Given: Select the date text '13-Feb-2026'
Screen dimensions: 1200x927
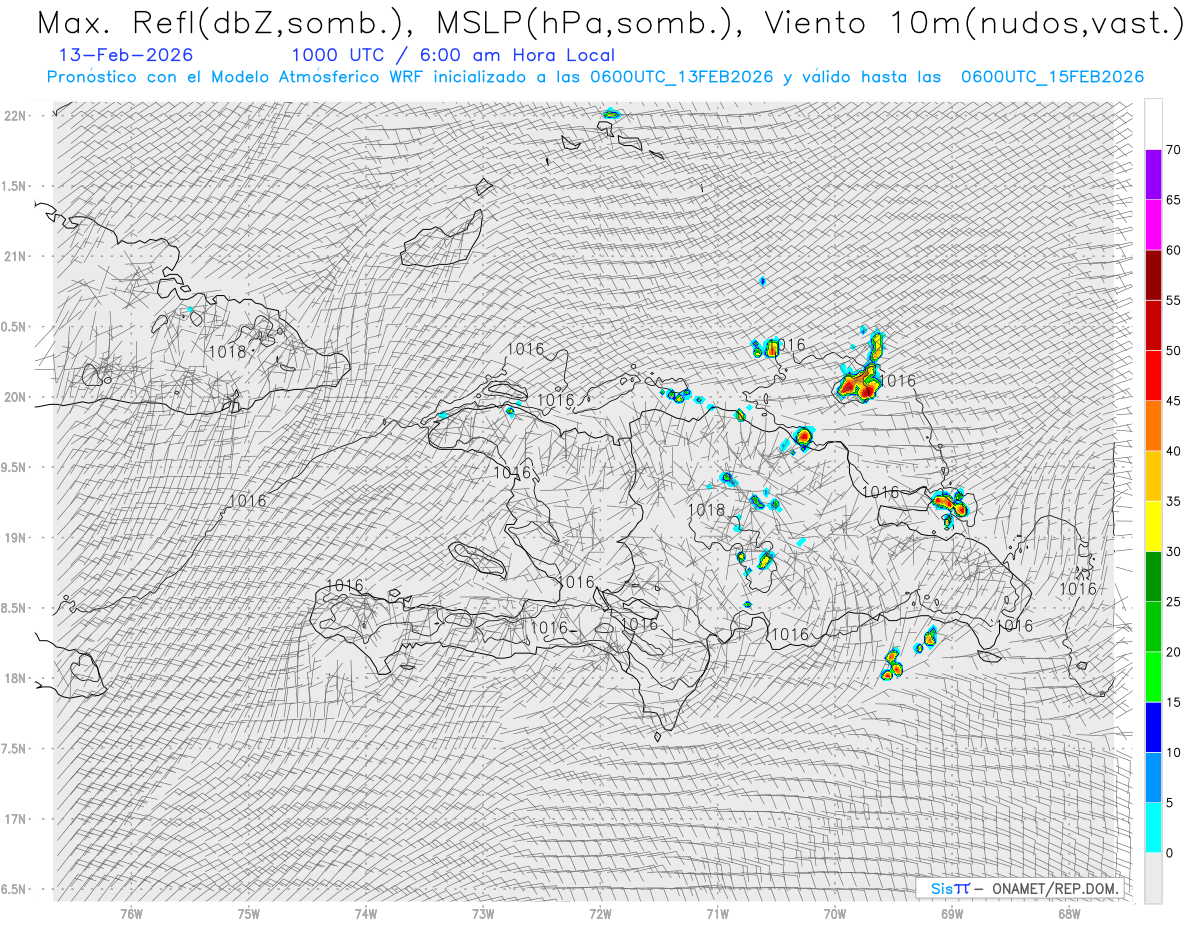Looking at the screenshot, I should click(126, 55).
